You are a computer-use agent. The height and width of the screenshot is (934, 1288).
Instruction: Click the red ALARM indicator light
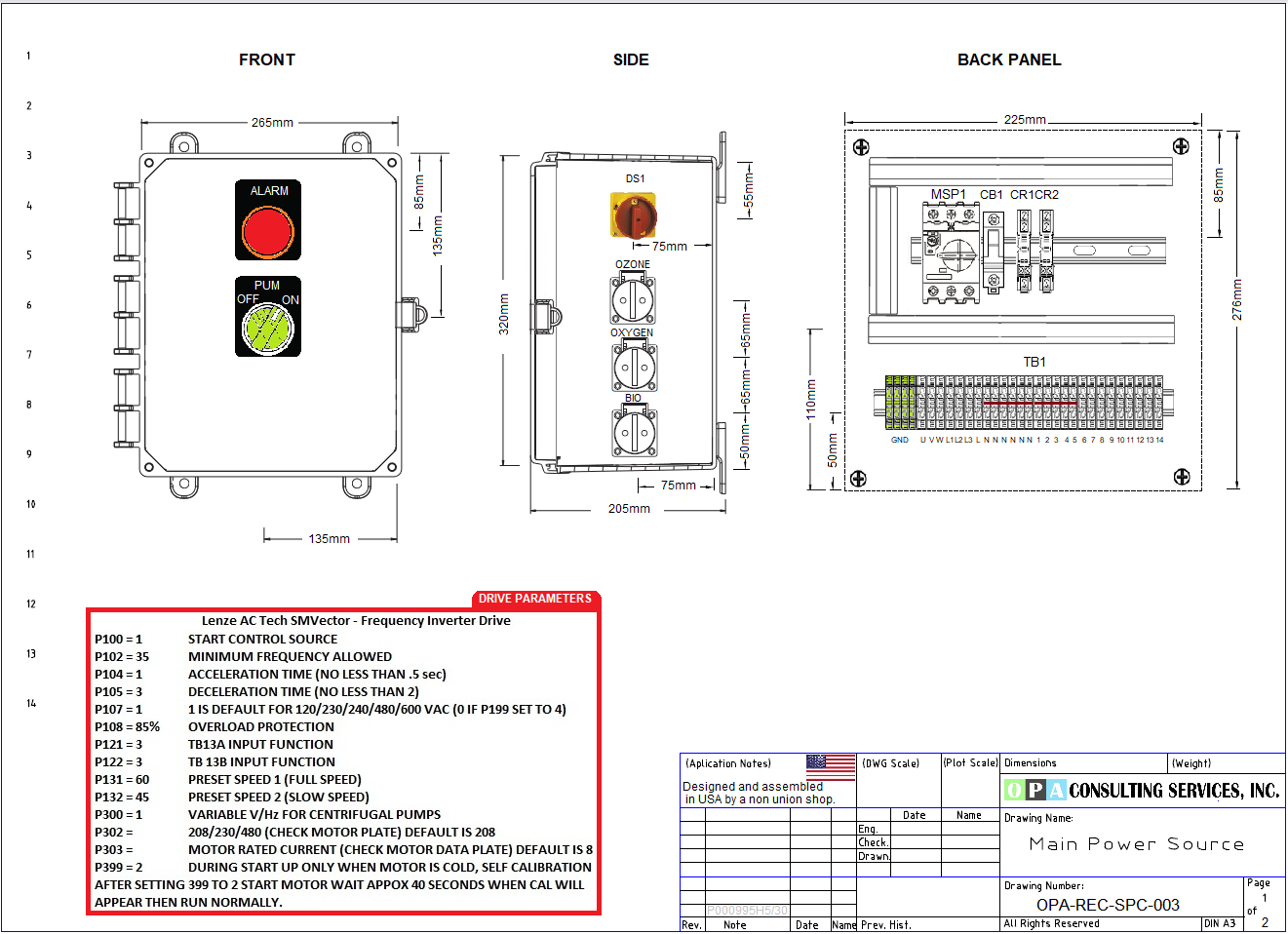268,232
